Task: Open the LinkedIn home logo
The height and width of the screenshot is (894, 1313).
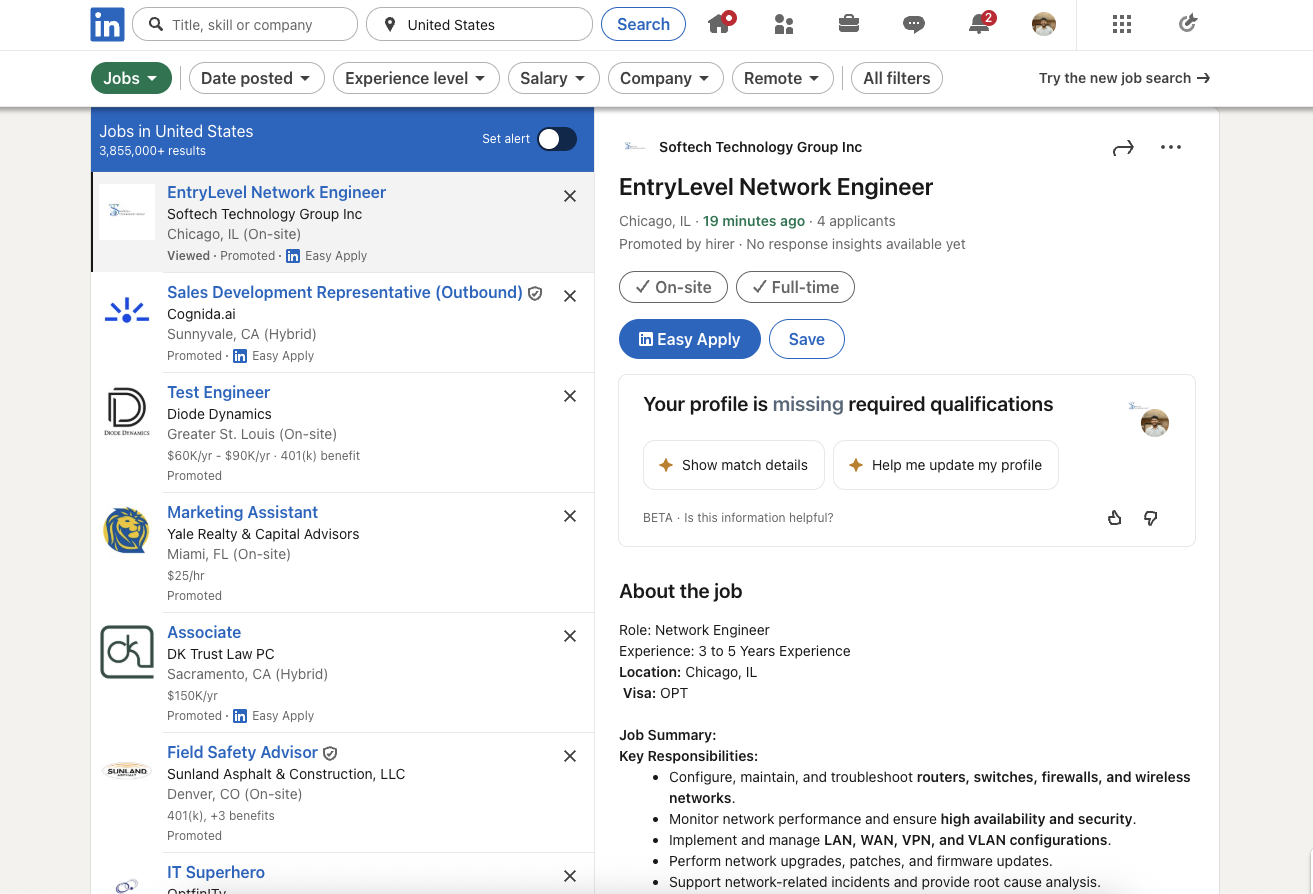Action: 108,24
